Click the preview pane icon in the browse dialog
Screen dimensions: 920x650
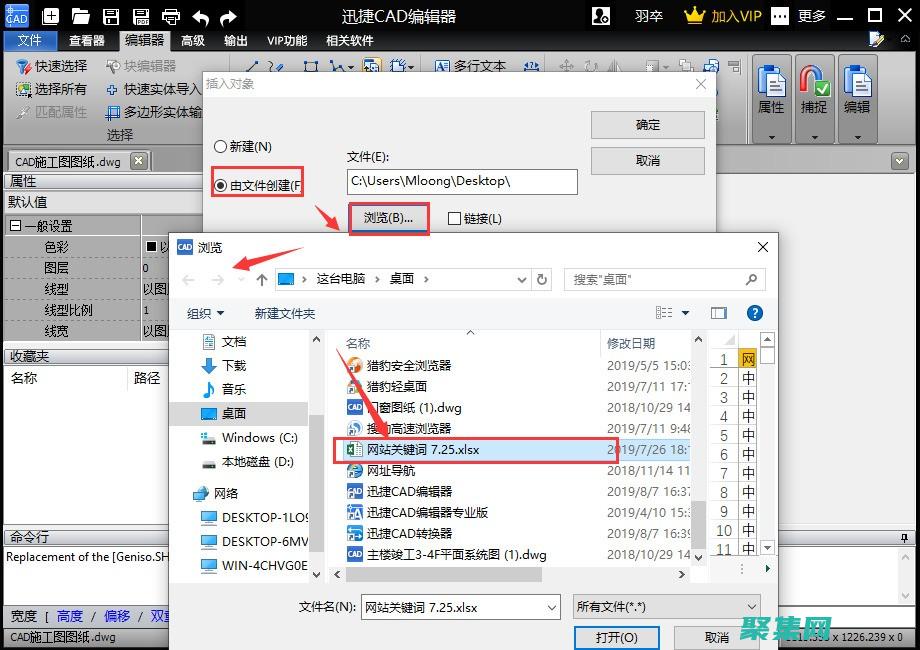[x=718, y=313]
